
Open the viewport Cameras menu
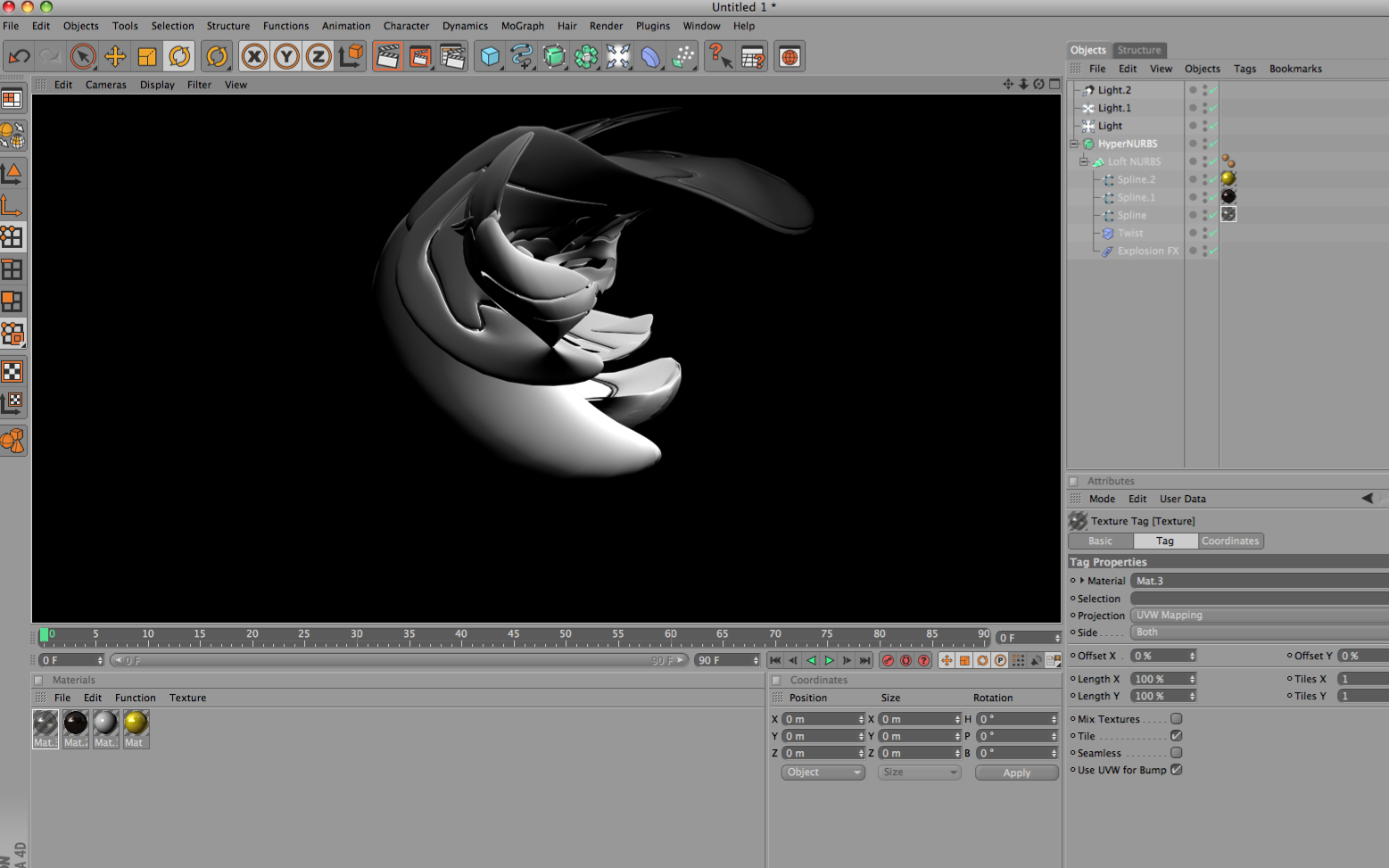click(x=106, y=85)
